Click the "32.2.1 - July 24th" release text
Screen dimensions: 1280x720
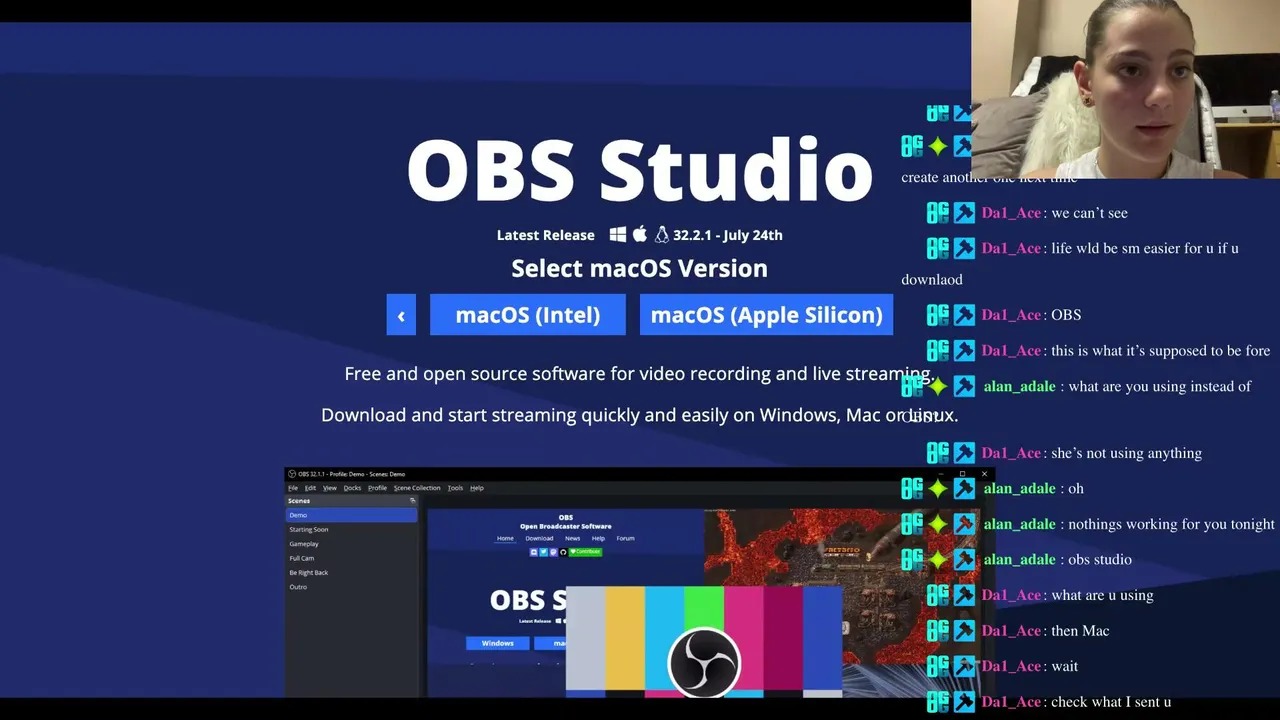coord(728,235)
